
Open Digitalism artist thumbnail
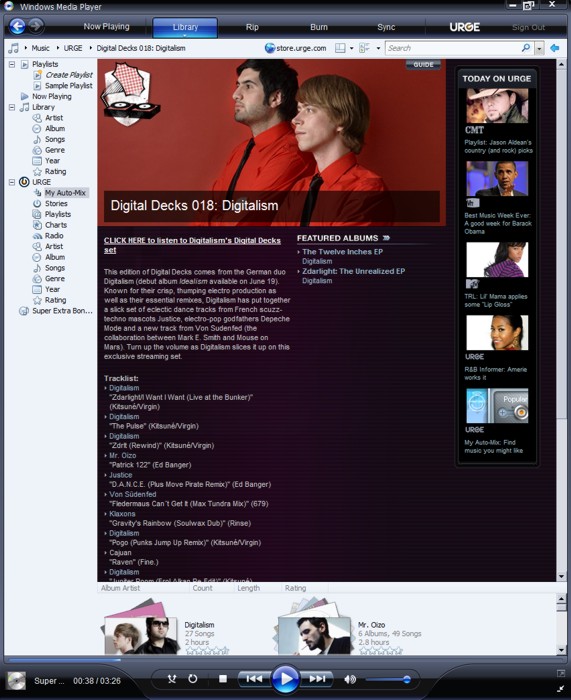[x=141, y=635]
